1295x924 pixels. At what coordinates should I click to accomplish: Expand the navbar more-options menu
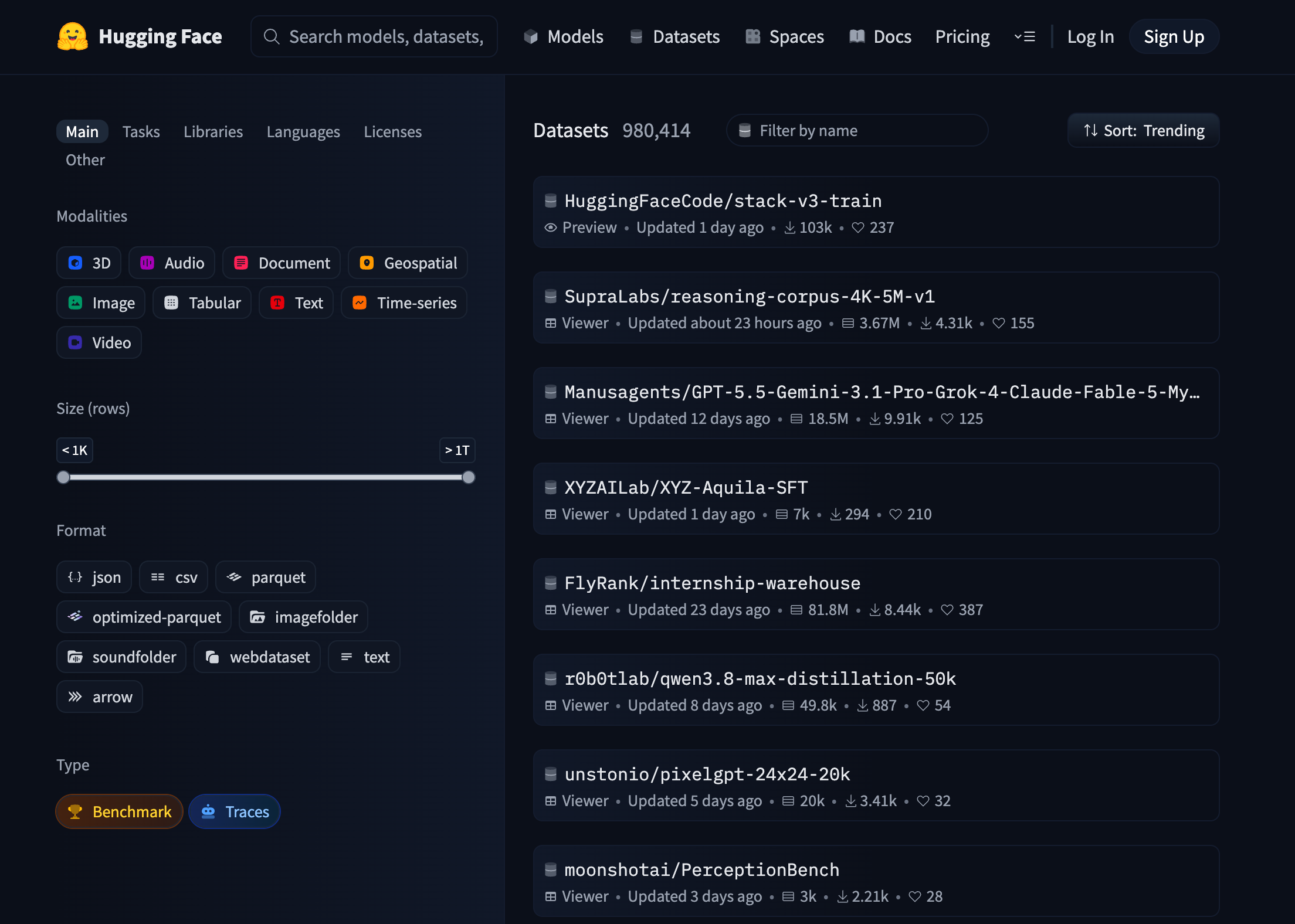[1025, 36]
